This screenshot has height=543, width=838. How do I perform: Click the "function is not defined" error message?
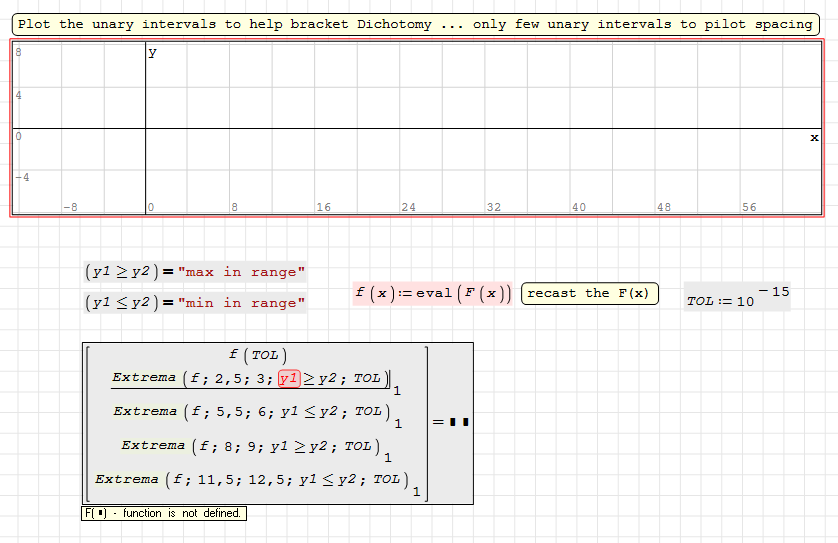163,513
